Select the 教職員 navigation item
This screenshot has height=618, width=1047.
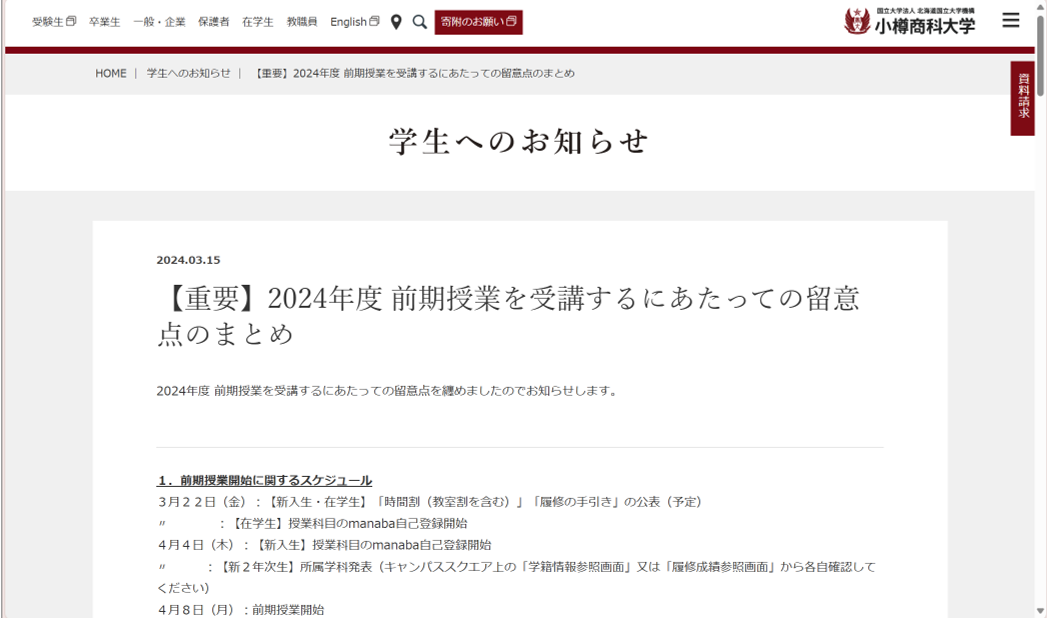pyautogui.click(x=301, y=22)
